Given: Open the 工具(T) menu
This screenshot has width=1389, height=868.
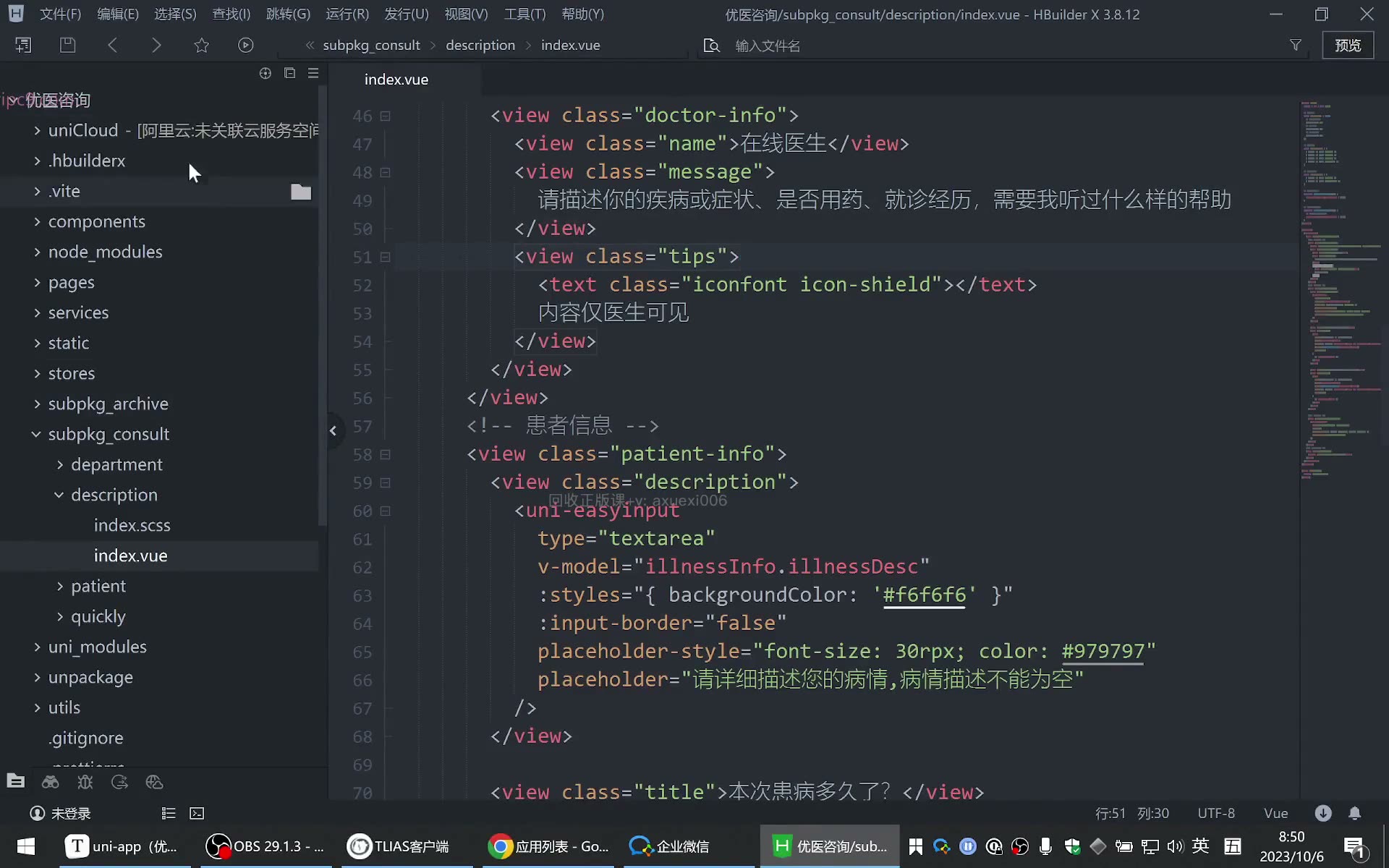Looking at the screenshot, I should [524, 14].
